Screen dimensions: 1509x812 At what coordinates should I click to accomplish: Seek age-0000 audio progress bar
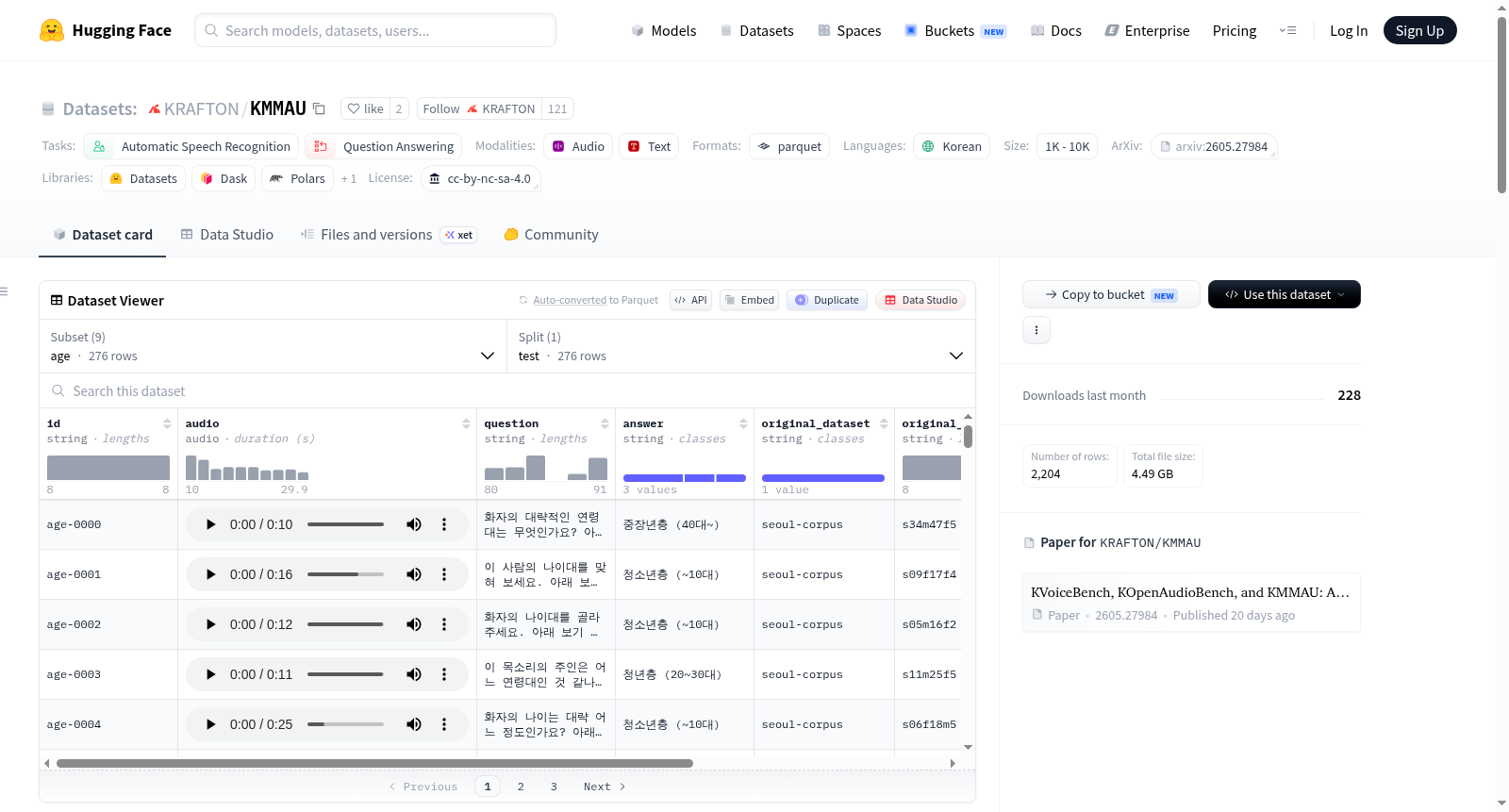[x=345, y=524]
